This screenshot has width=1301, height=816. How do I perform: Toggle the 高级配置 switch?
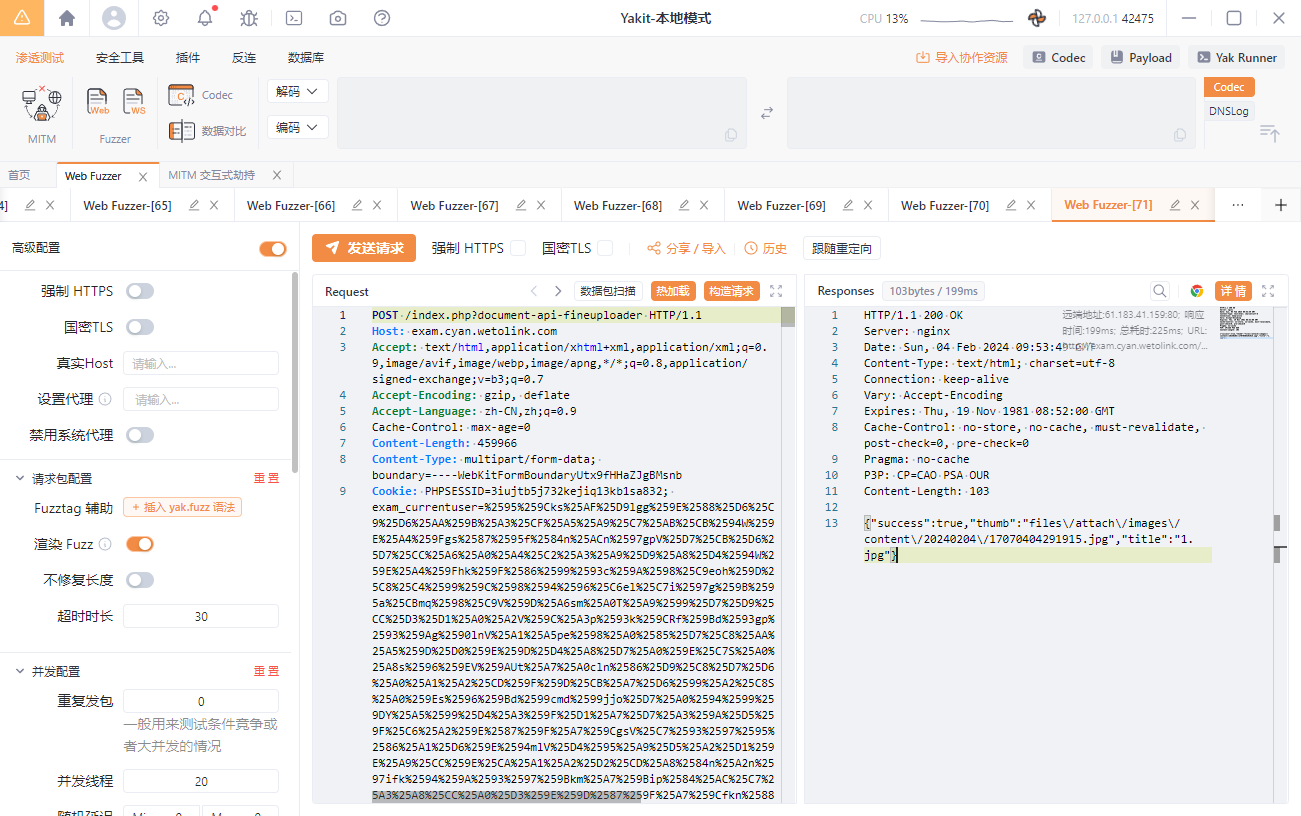pyautogui.click(x=273, y=248)
